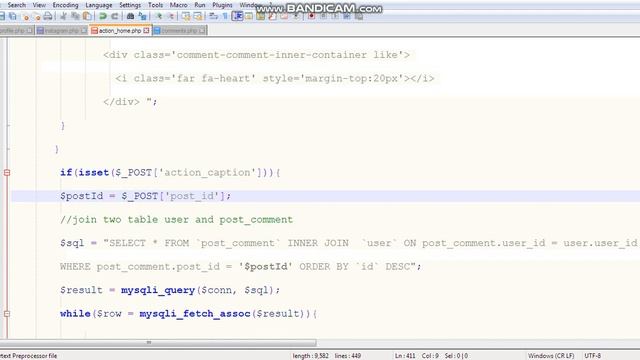This screenshot has height=360, width=640.
Task: Open Find with binoculars icon
Action: coord(130,16)
